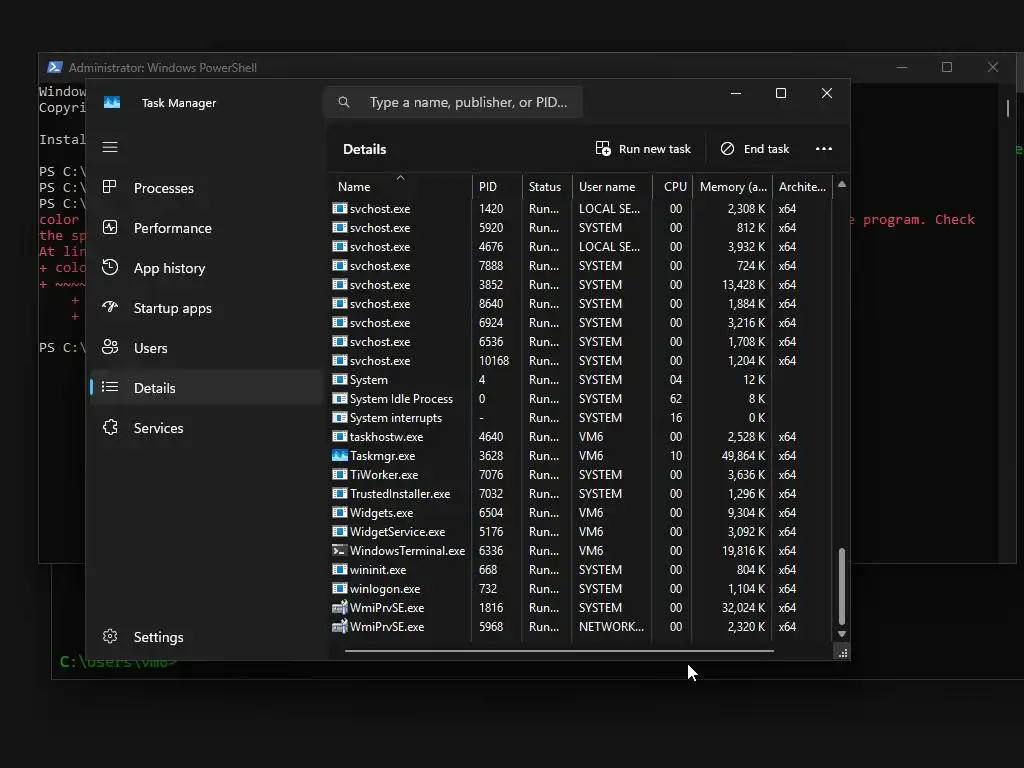1024x768 pixels.
Task: Sort by the User name column header
Action: click(613, 186)
